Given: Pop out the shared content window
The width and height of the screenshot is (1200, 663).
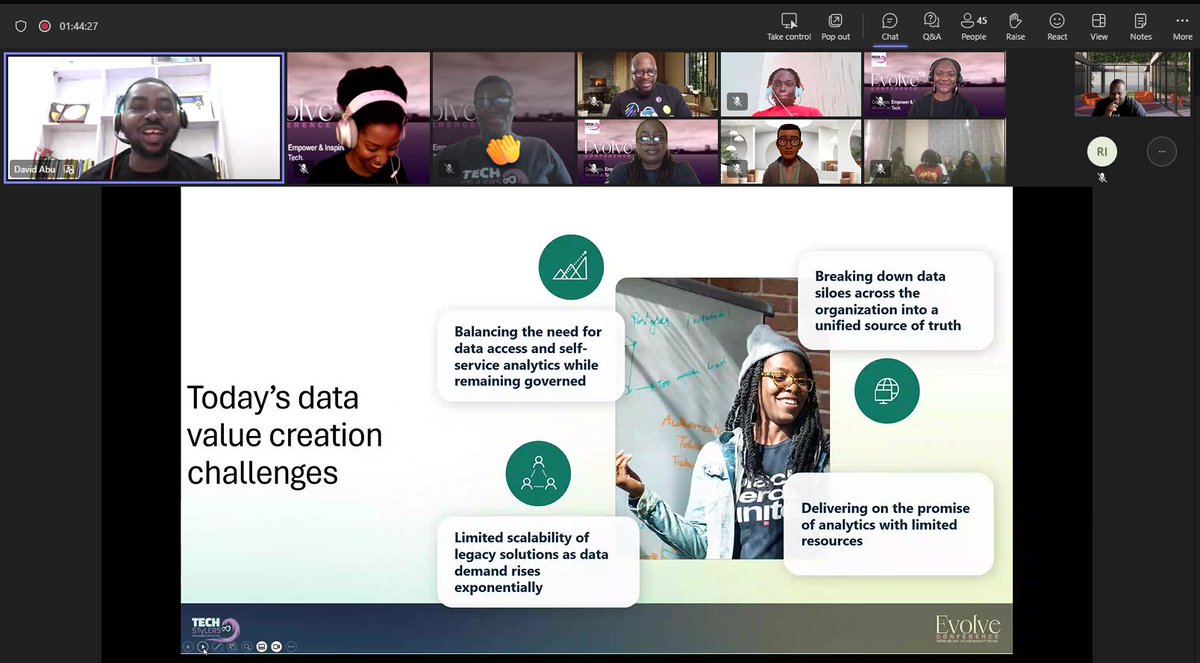Looking at the screenshot, I should [835, 27].
